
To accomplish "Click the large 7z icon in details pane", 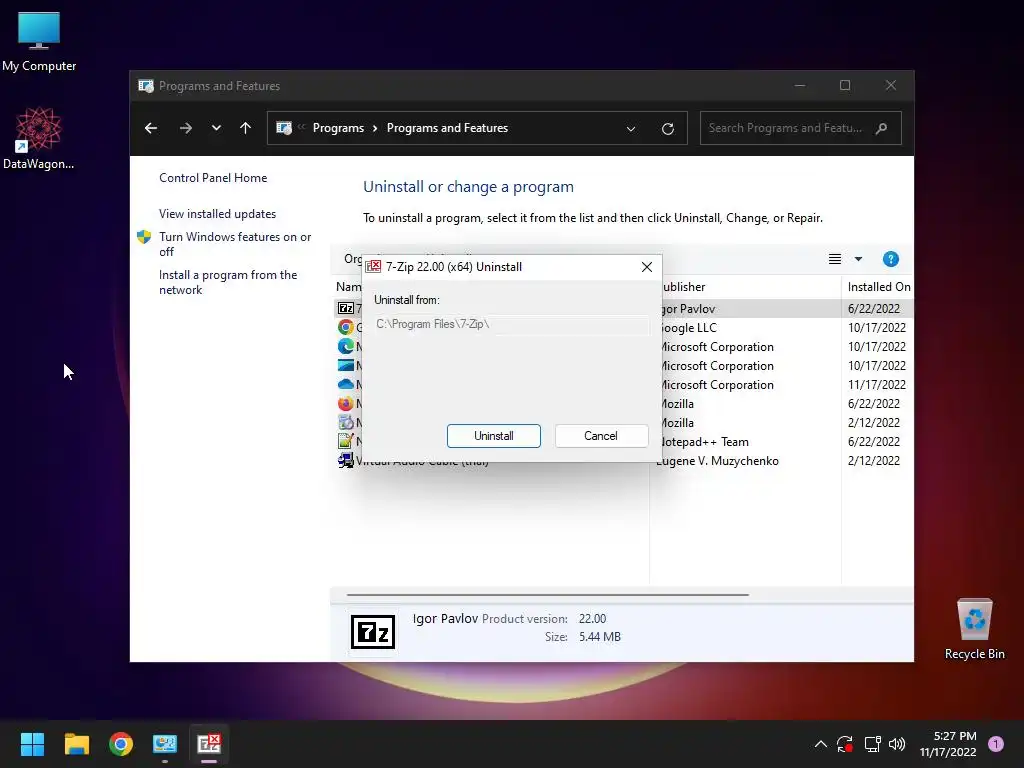I will 373,632.
